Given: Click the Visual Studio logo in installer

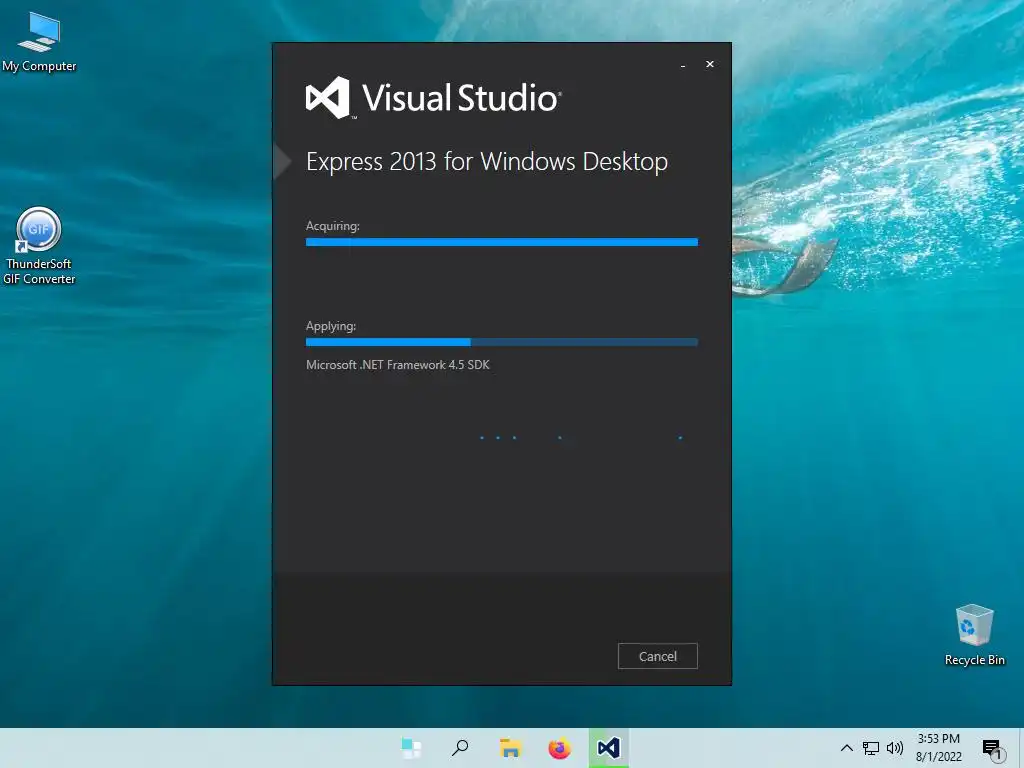Looking at the screenshot, I should click(434, 98).
